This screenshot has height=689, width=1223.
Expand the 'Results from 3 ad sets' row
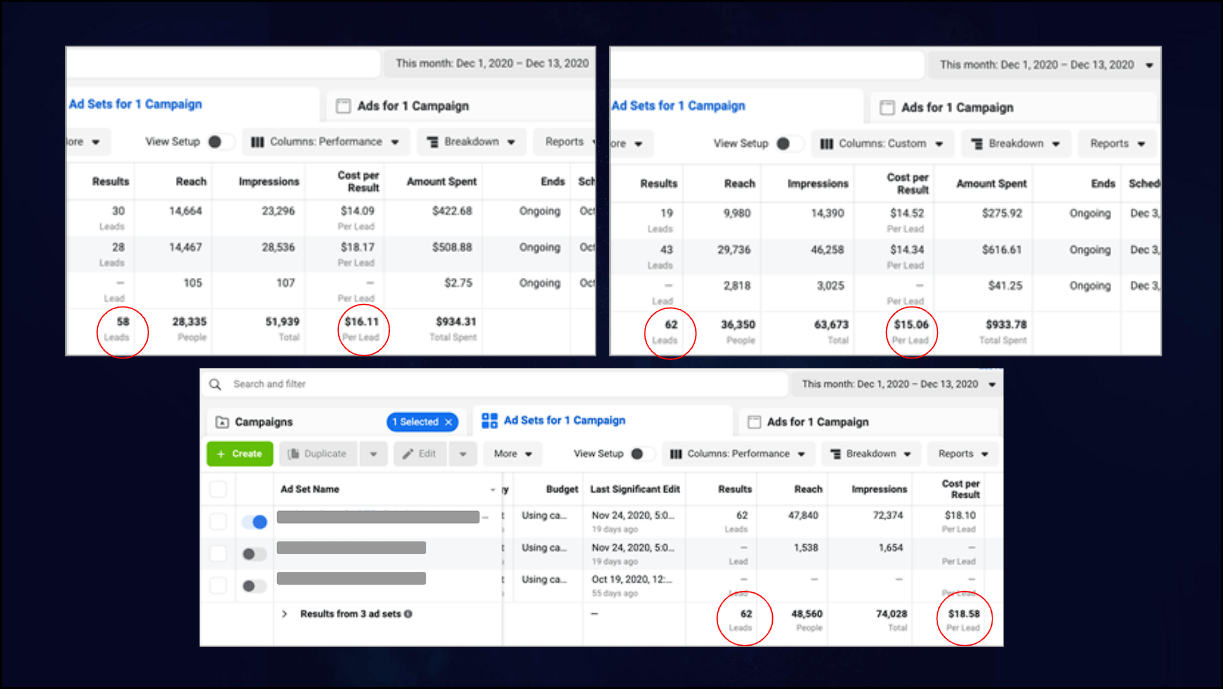click(x=284, y=614)
